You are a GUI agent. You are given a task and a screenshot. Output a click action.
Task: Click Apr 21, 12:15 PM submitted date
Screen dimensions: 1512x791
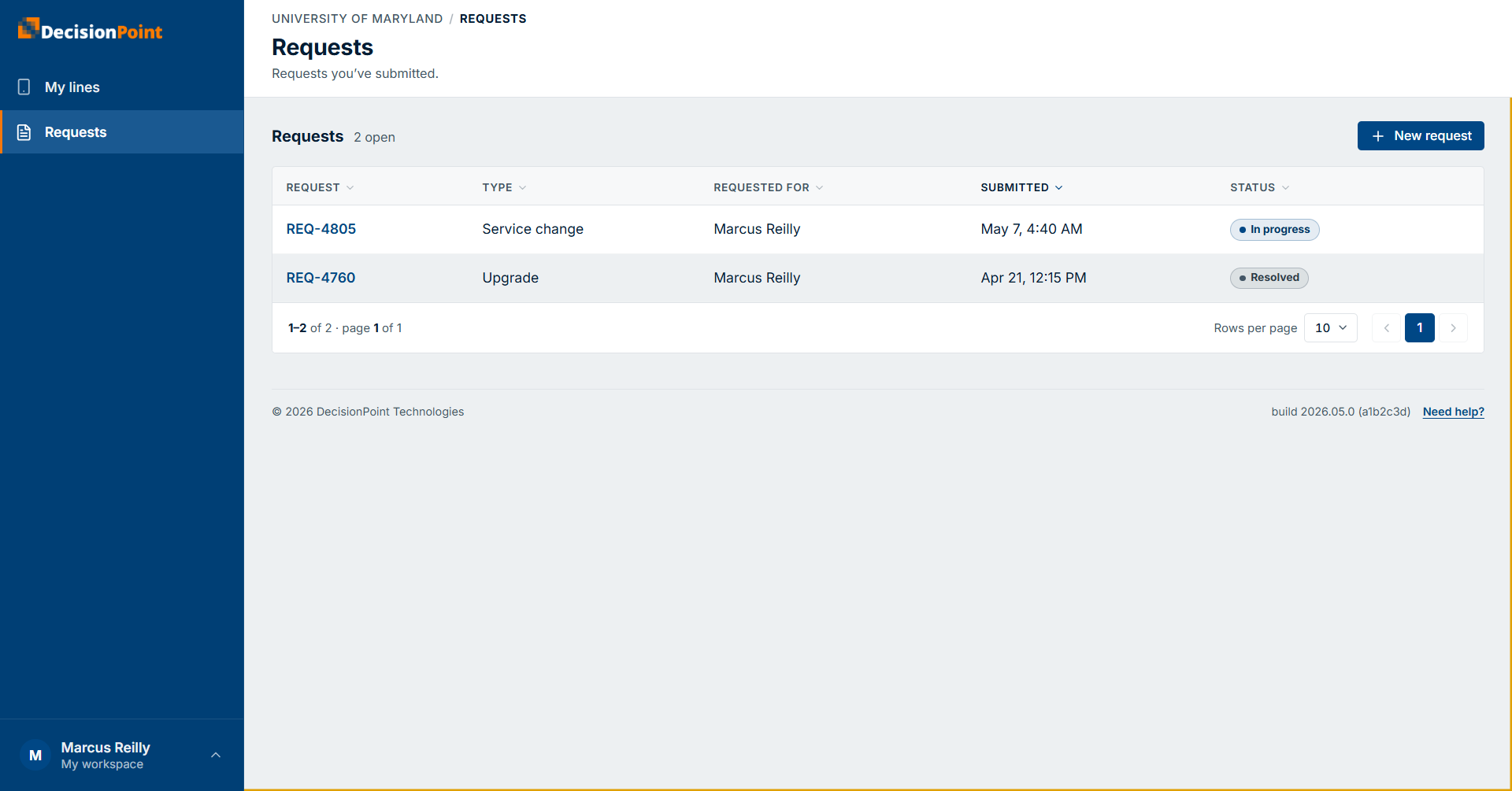click(1033, 278)
